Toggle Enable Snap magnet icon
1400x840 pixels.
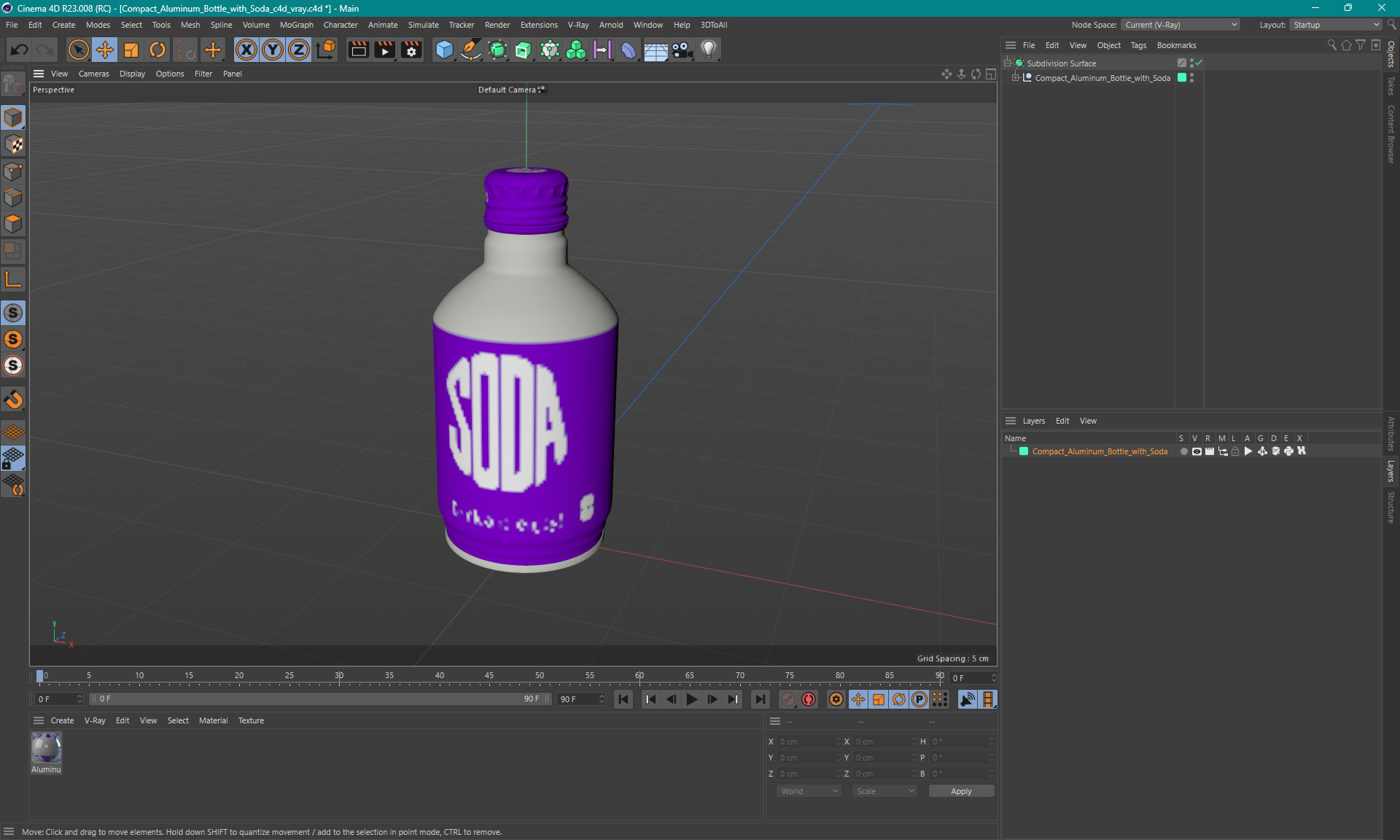[x=13, y=400]
